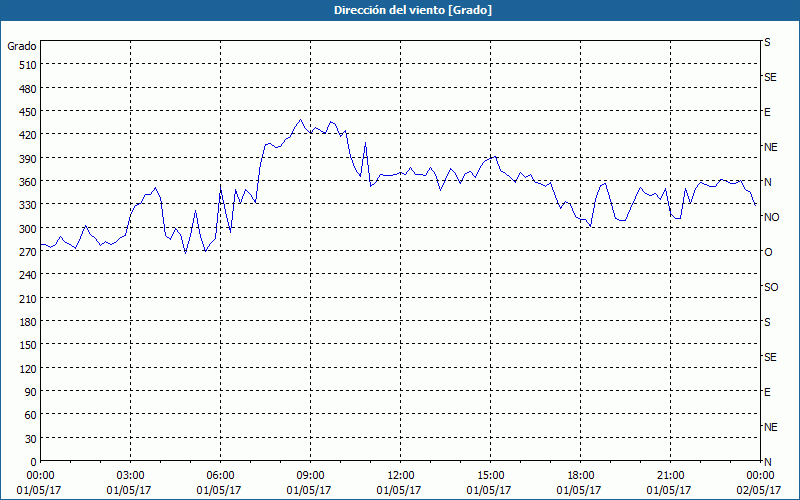Click the 330 y-axis tick label

tap(28, 205)
